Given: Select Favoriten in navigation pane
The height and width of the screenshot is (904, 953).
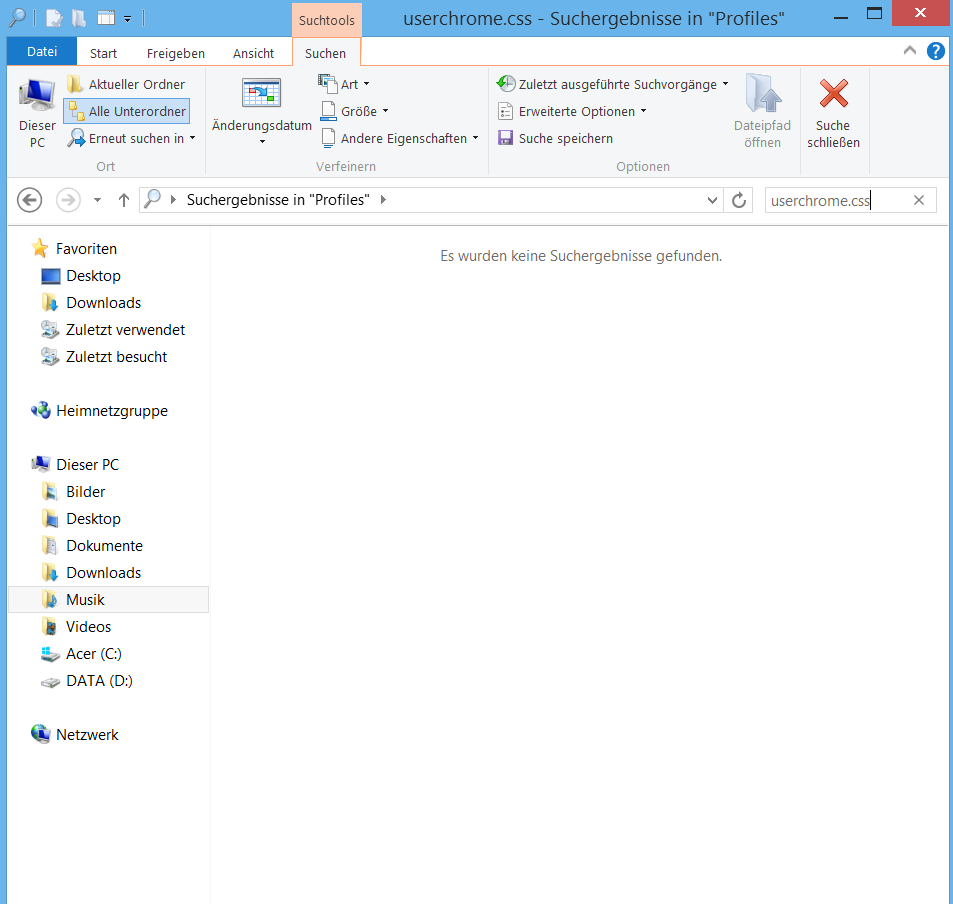Looking at the screenshot, I should (86, 249).
